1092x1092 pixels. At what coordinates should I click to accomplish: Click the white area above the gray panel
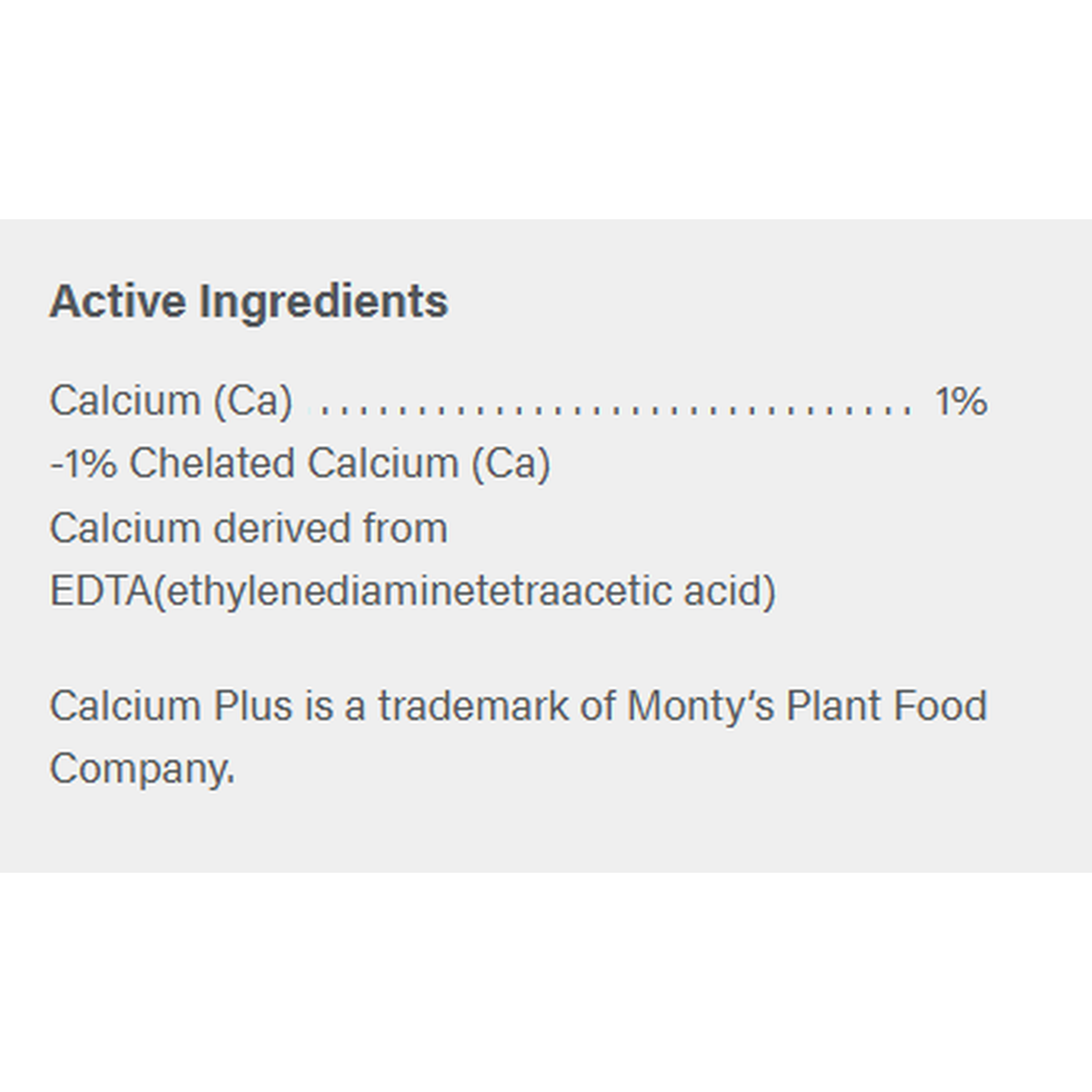546,109
